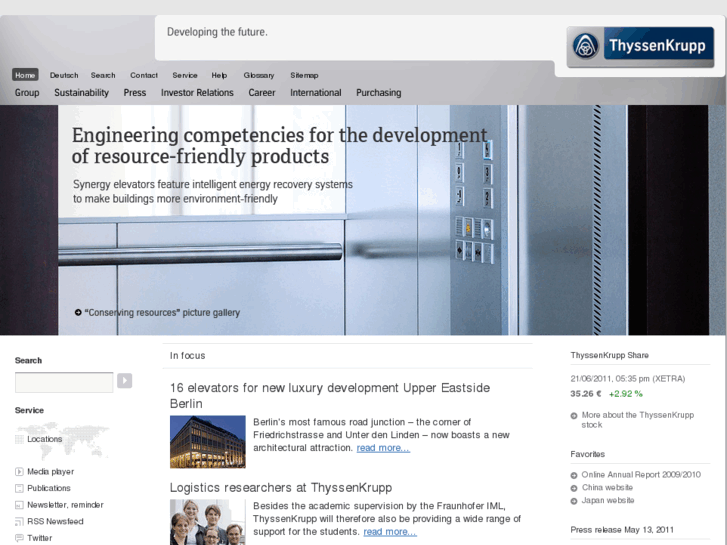Click read more under Upper Eastside Berlin article

point(383,448)
